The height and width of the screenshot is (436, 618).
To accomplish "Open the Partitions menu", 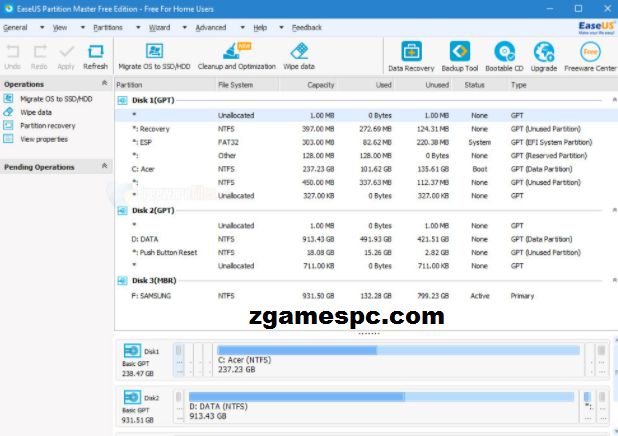I will [108, 28].
